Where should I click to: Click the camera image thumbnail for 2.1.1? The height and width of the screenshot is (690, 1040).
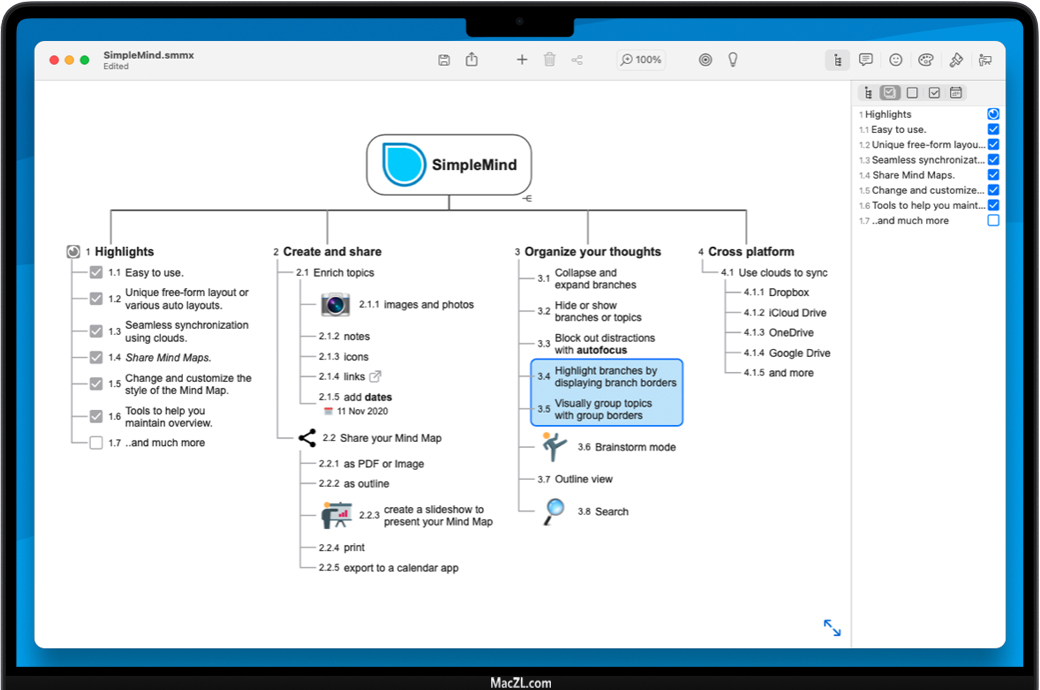(334, 305)
